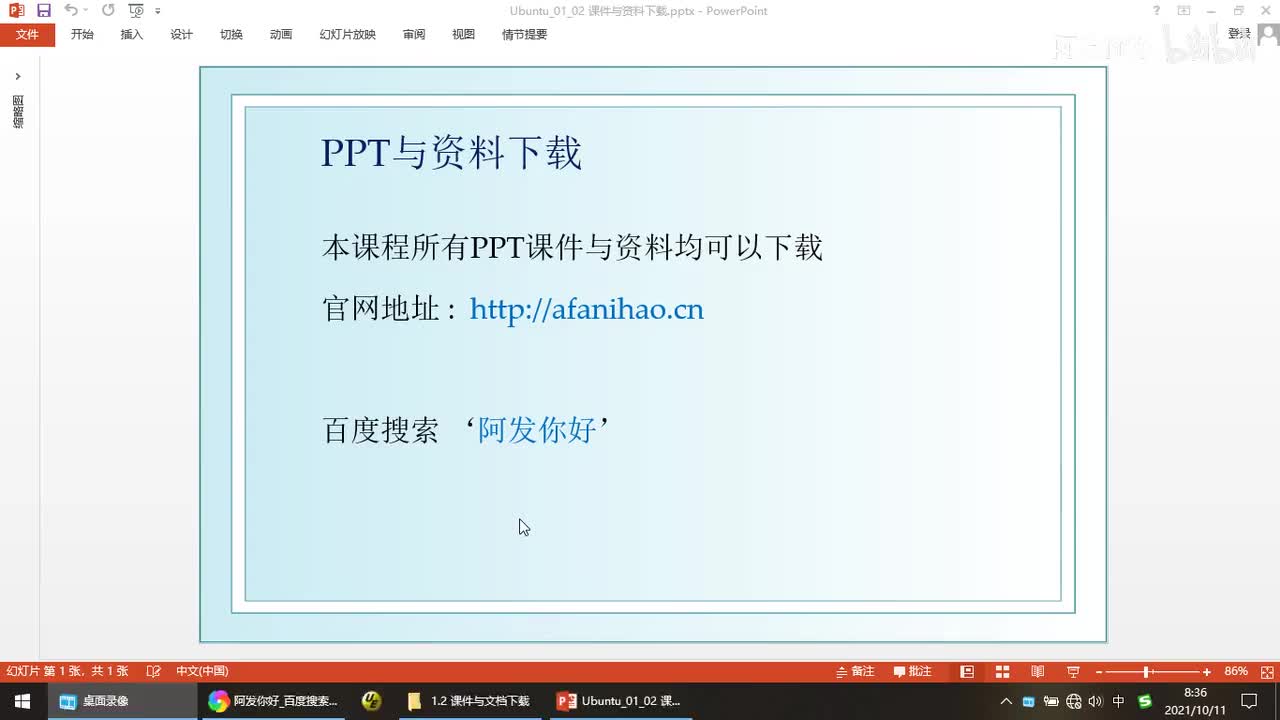Open the network status tray icon
The image size is (1280, 720).
click(x=1074, y=701)
